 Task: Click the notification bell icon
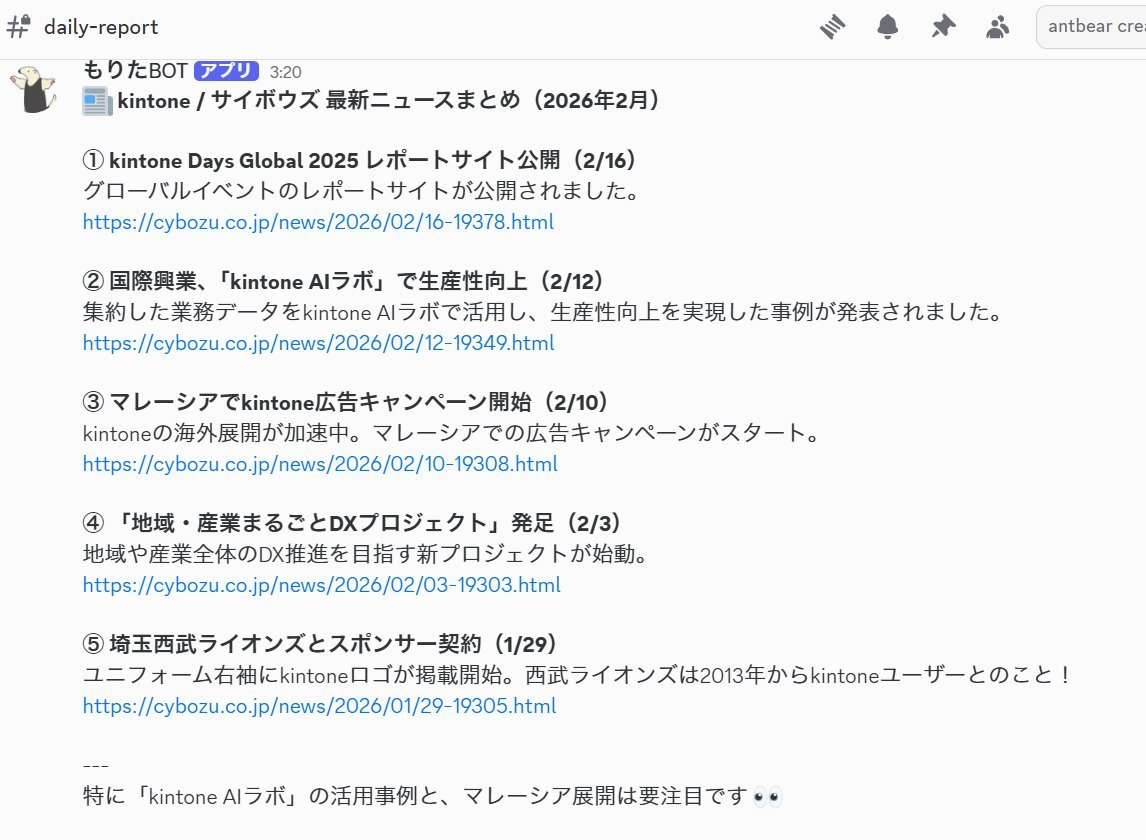tap(887, 27)
